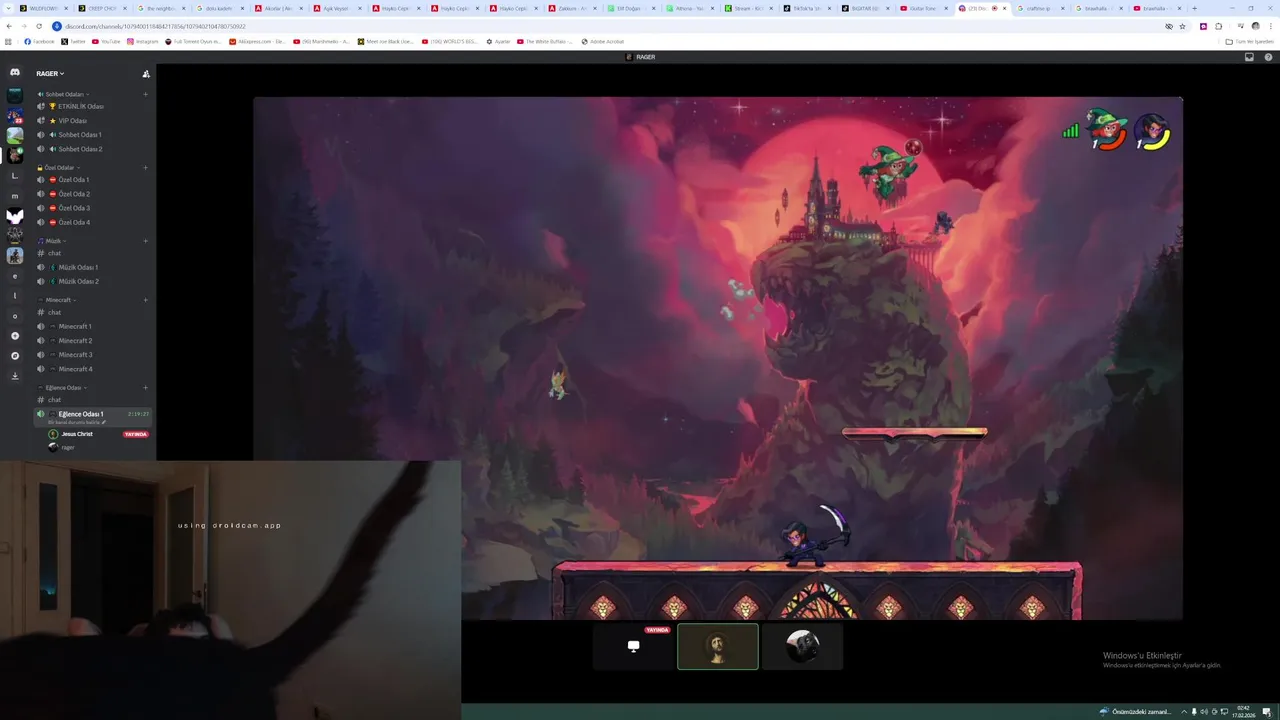Select the Eğlence Odası 1 channel
Viewport: 1280px width, 720px height.
pyautogui.click(x=93, y=416)
